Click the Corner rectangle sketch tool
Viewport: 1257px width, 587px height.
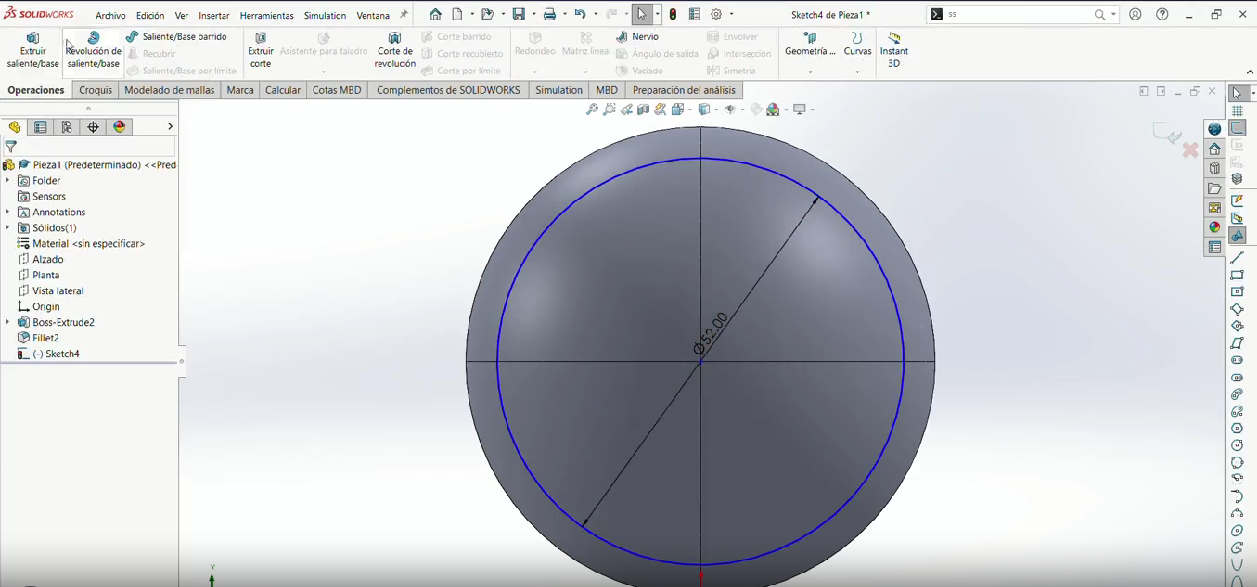point(1237,275)
